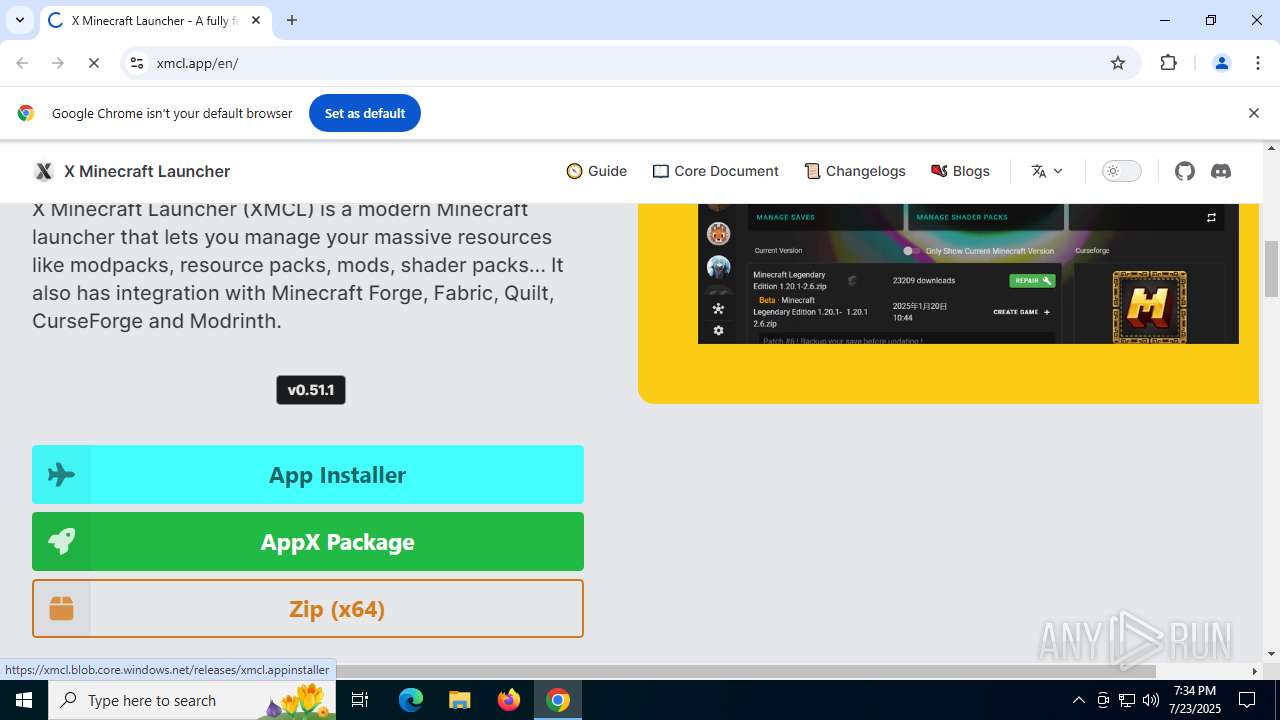Dismiss the default browser notification bar
The width and height of the screenshot is (1280, 720).
pos(1253,113)
